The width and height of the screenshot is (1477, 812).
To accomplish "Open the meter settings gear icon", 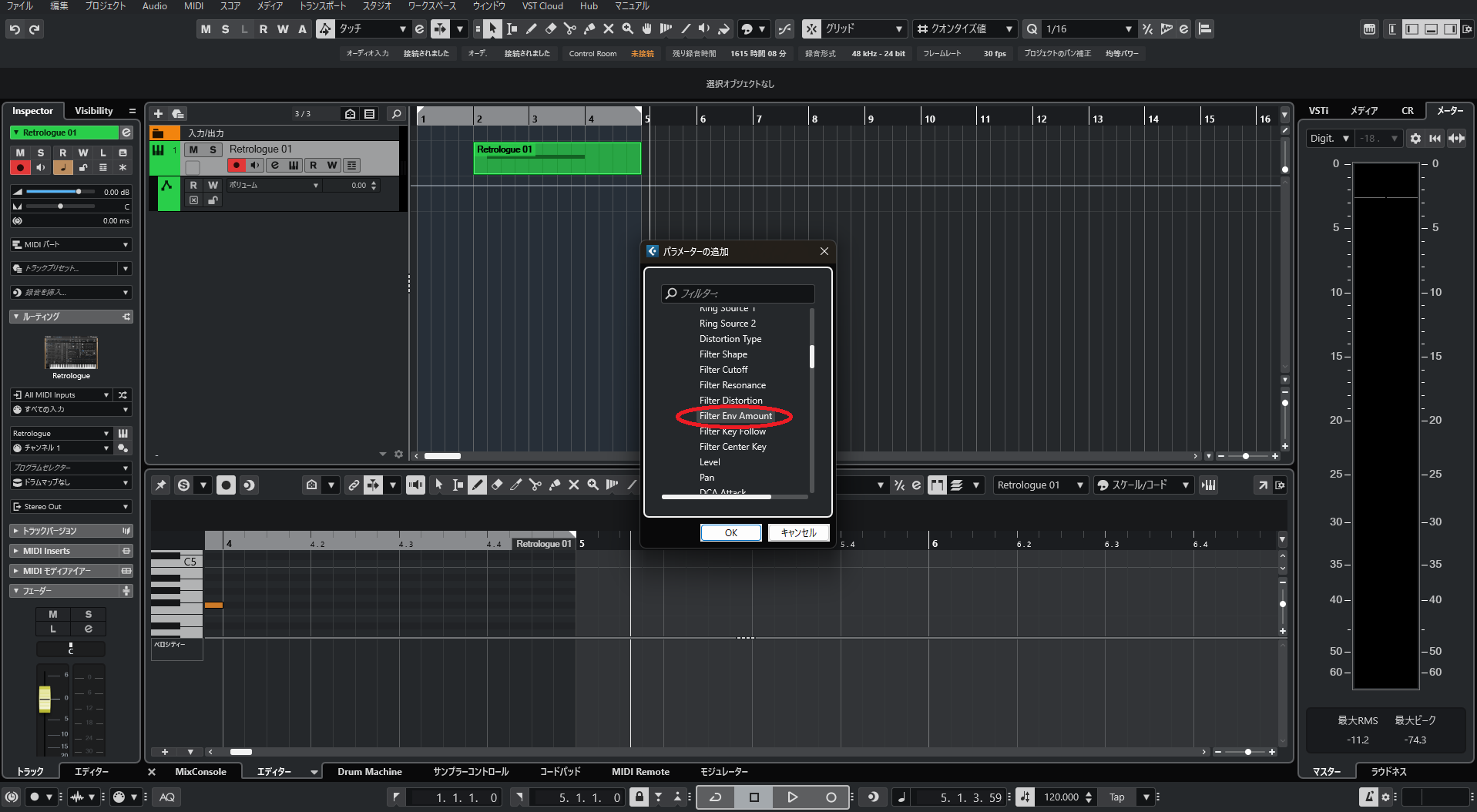I will tap(1415, 139).
